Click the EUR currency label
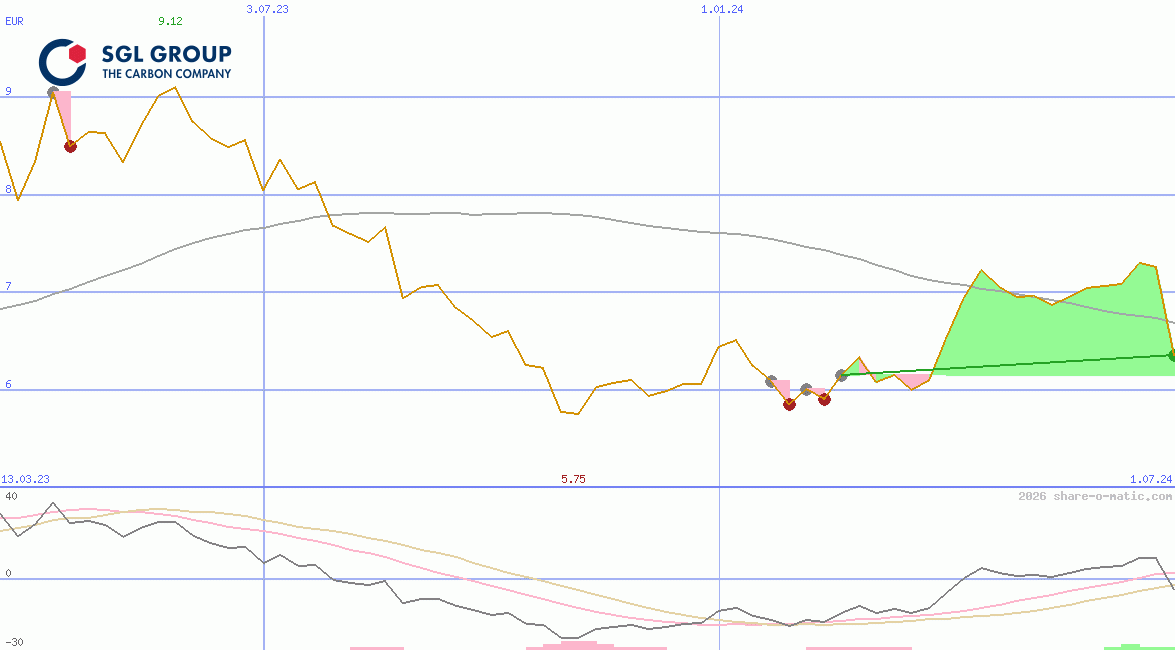The width and height of the screenshot is (1175, 650). click(x=14, y=20)
